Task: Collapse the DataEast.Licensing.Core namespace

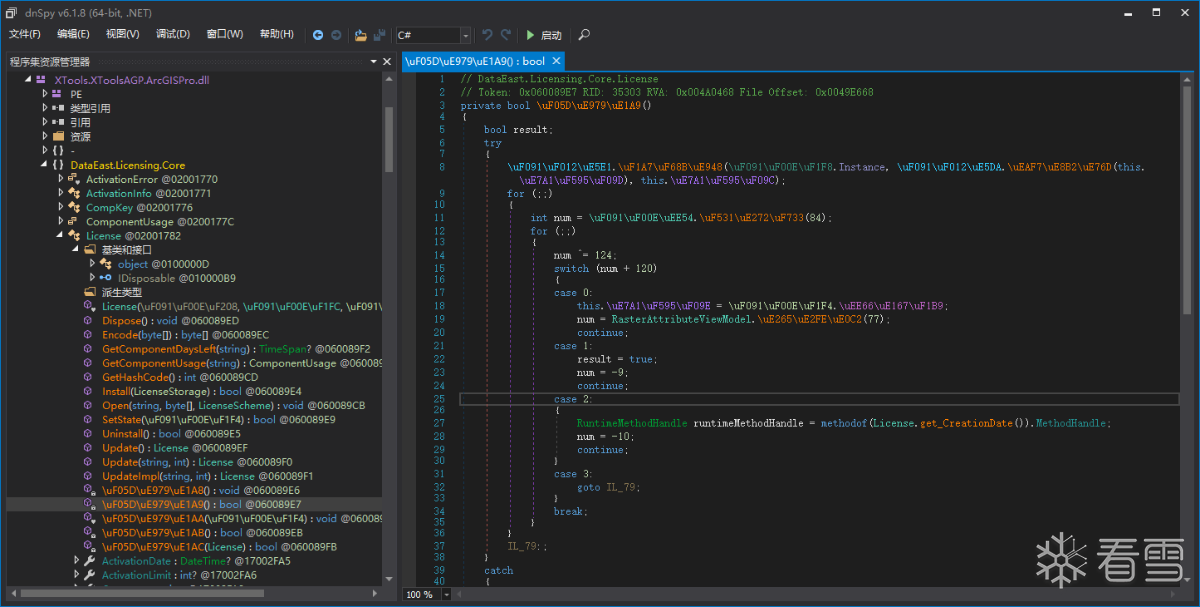Action: pos(45,165)
